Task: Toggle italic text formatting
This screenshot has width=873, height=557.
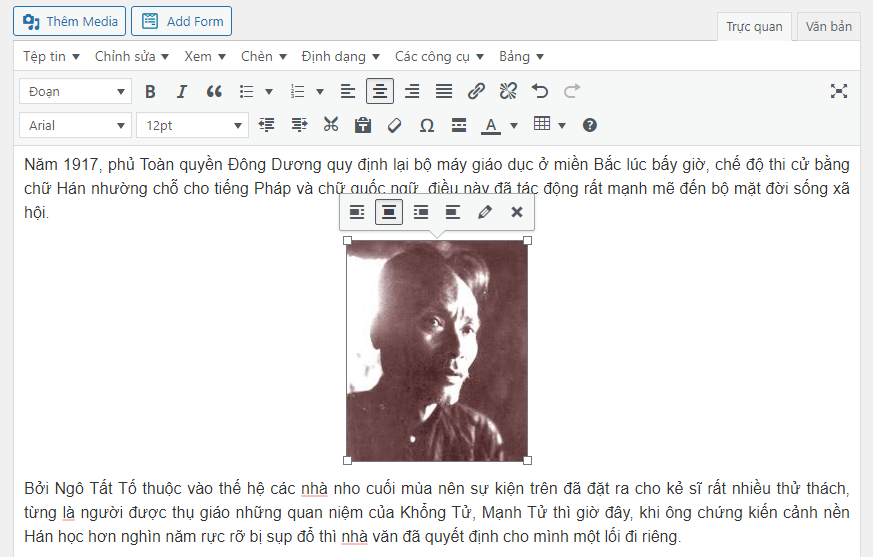Action: pyautogui.click(x=182, y=92)
